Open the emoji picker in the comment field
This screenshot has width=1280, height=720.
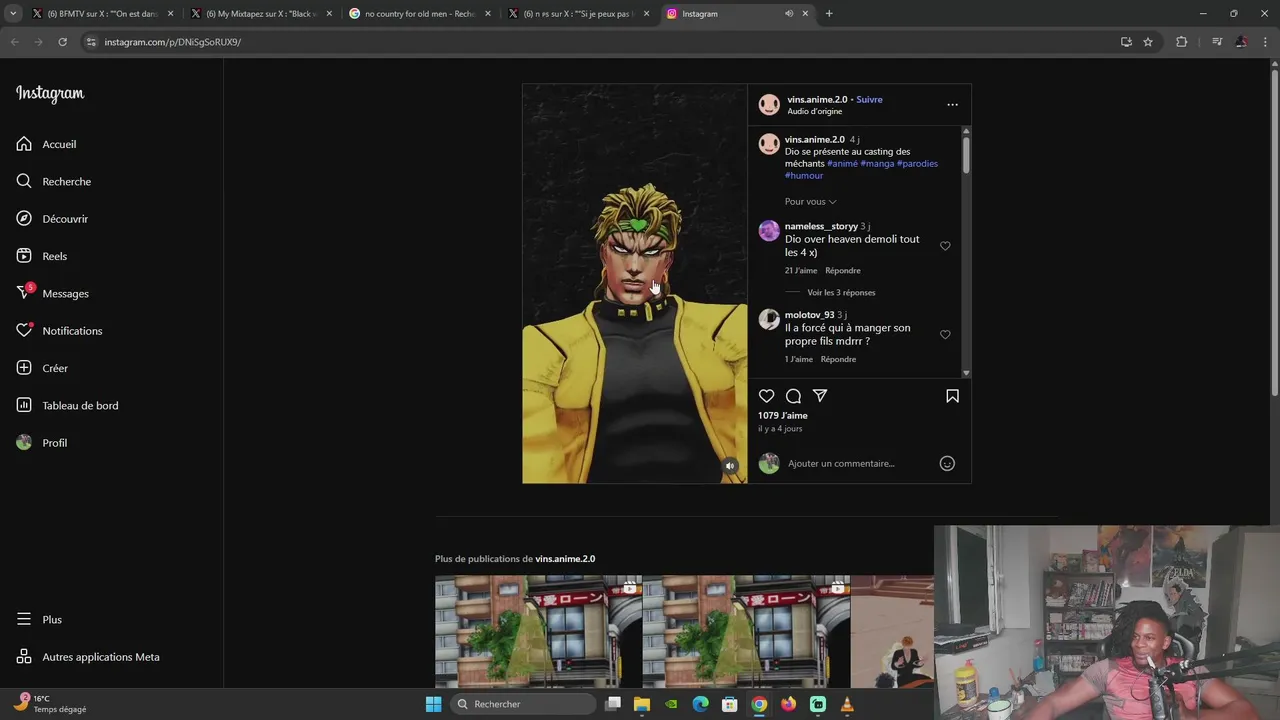click(x=947, y=463)
